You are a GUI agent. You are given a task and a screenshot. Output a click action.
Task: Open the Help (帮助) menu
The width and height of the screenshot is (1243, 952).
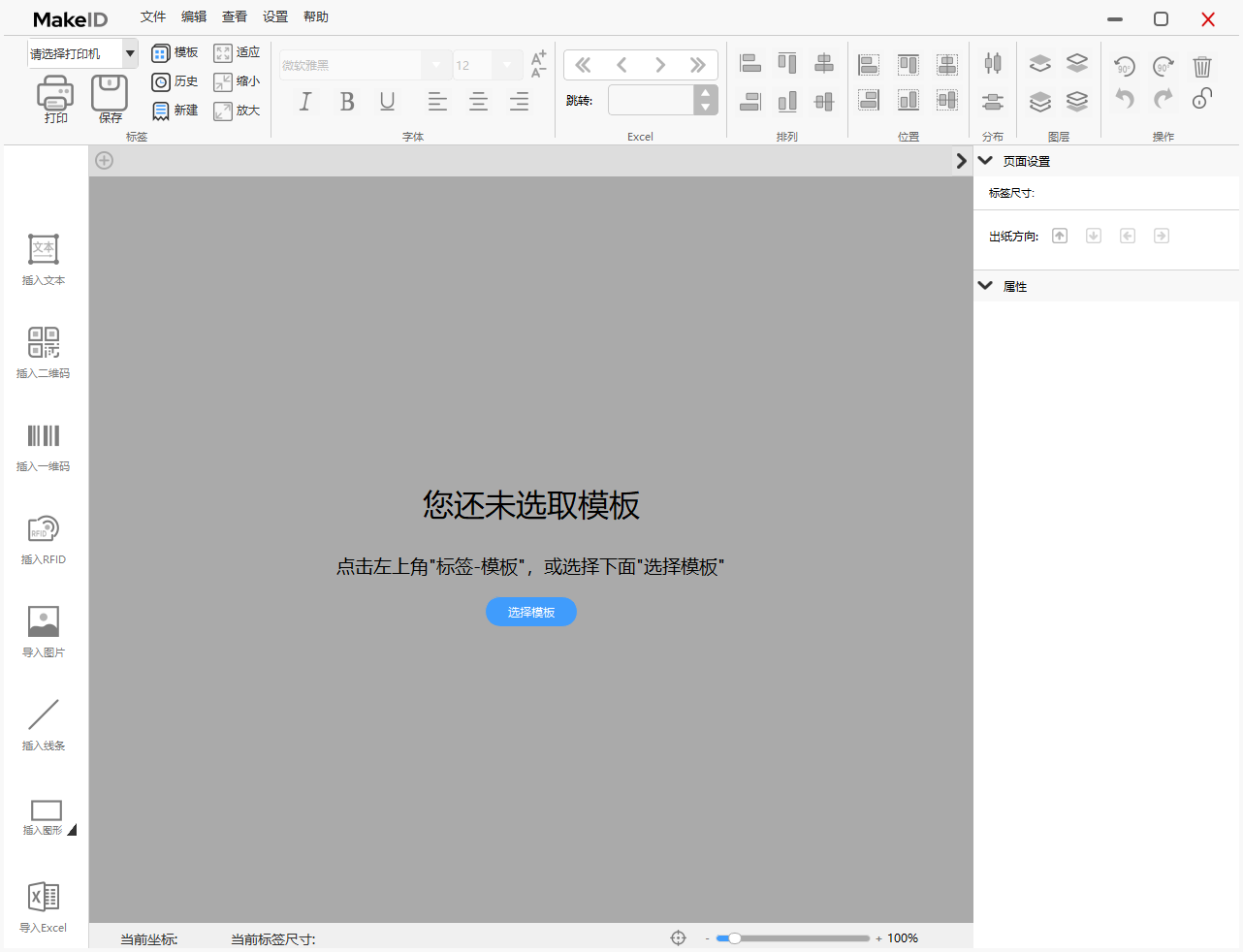[316, 16]
